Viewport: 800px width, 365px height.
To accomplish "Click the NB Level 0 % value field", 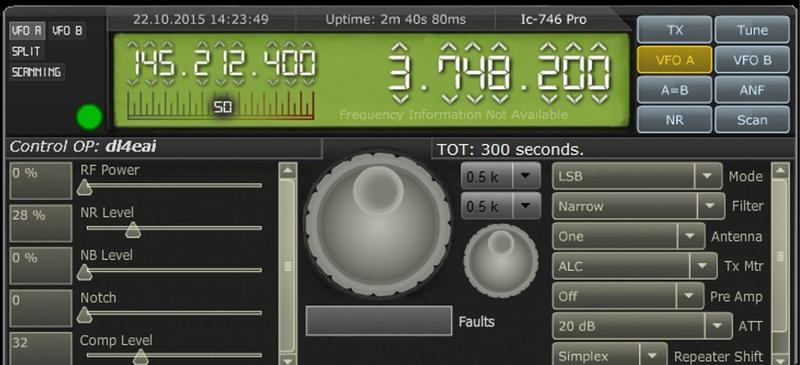I will [x=41, y=265].
